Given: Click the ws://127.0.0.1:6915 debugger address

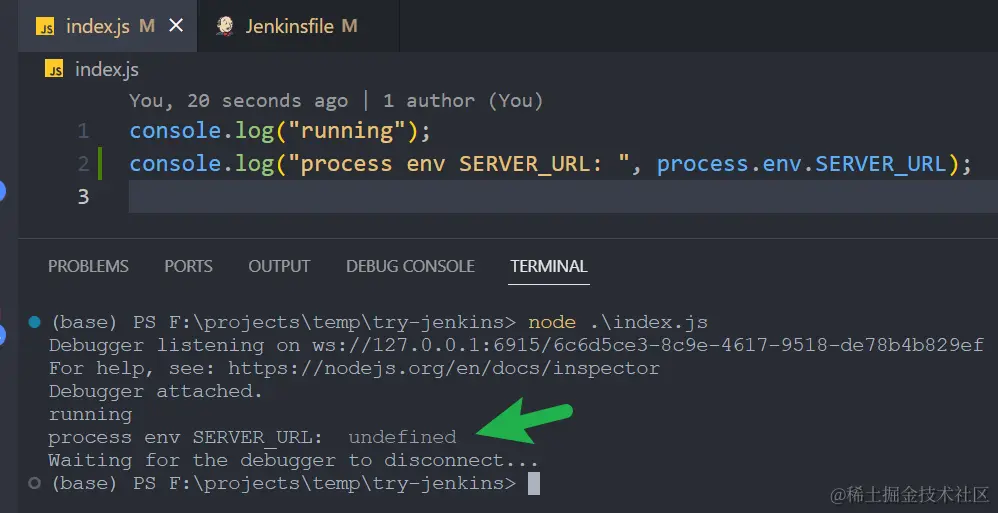Looking at the screenshot, I should click(648, 346).
